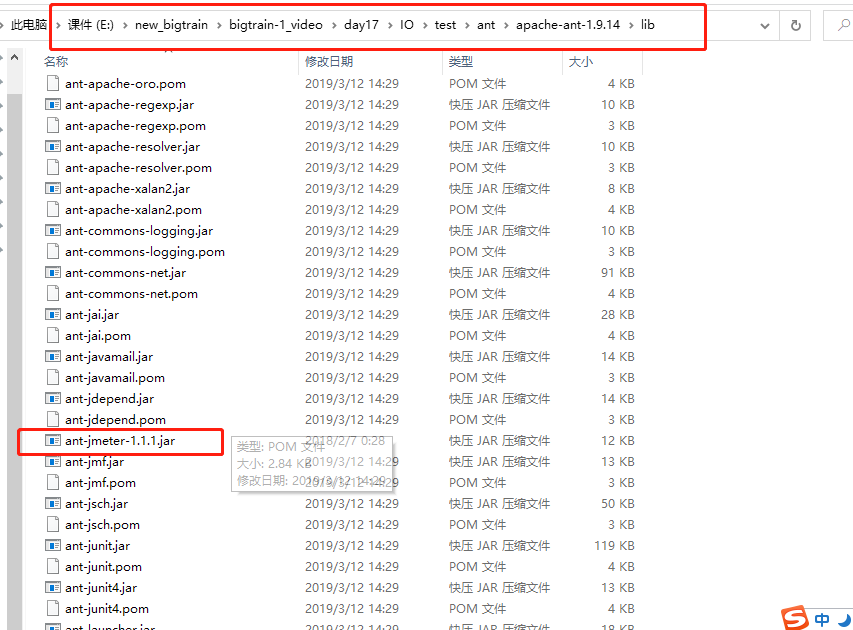
Task: Click the 28 KB size of ant-jai.jar
Action: 617,314
